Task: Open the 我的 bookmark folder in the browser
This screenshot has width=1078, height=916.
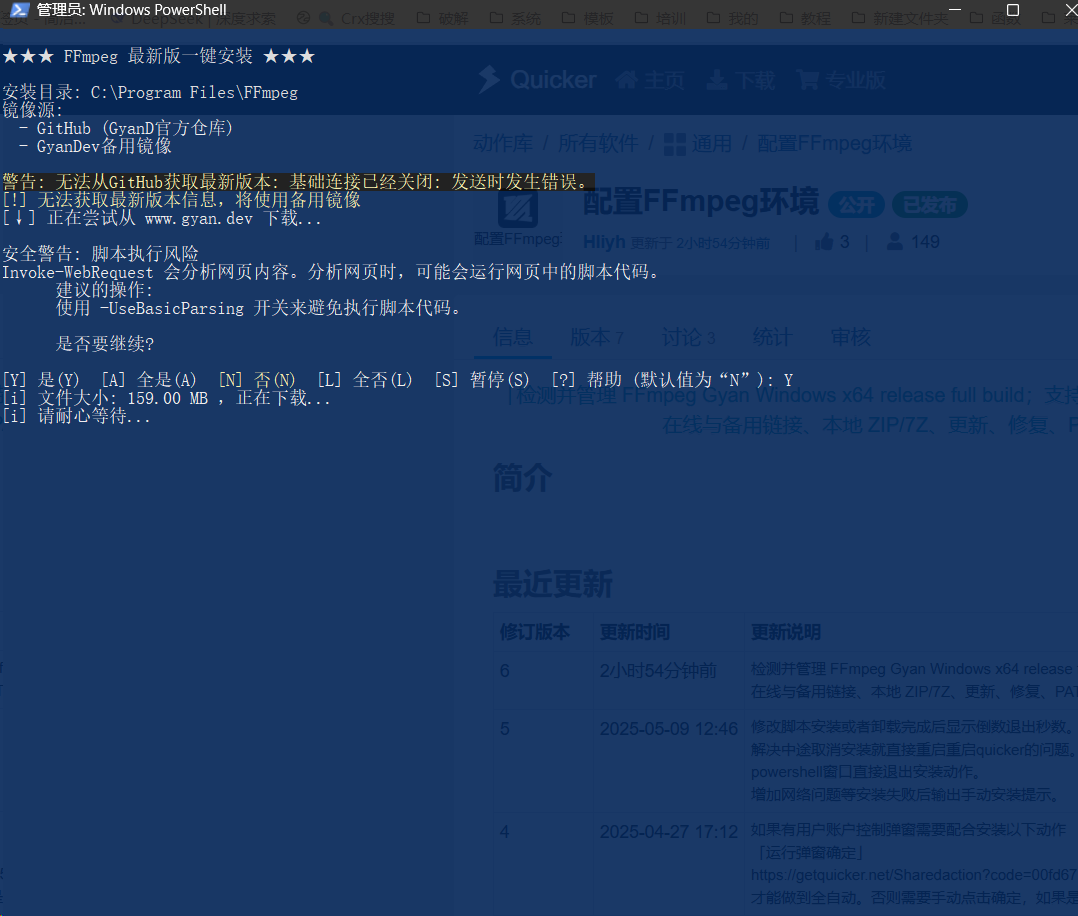Action: click(732, 19)
